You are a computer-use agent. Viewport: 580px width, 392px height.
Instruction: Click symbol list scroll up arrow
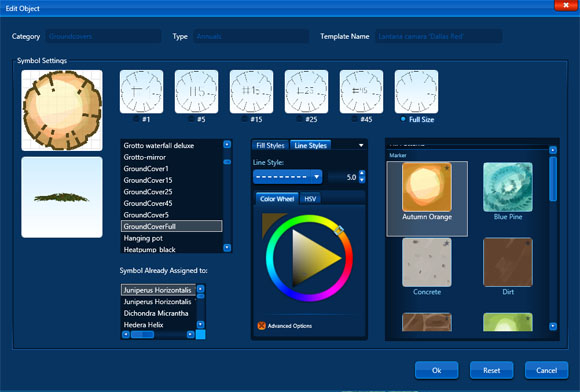(x=227, y=144)
